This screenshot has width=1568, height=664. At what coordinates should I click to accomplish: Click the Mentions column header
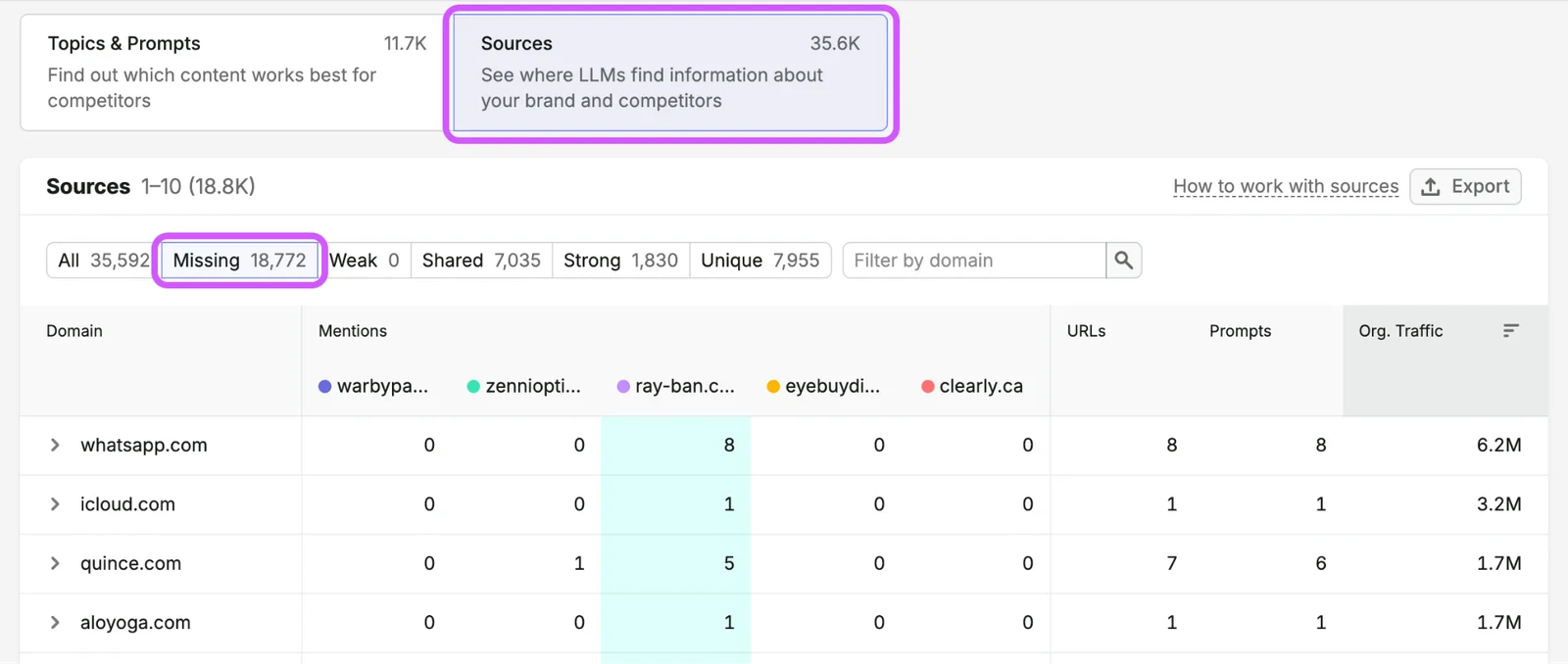353,331
